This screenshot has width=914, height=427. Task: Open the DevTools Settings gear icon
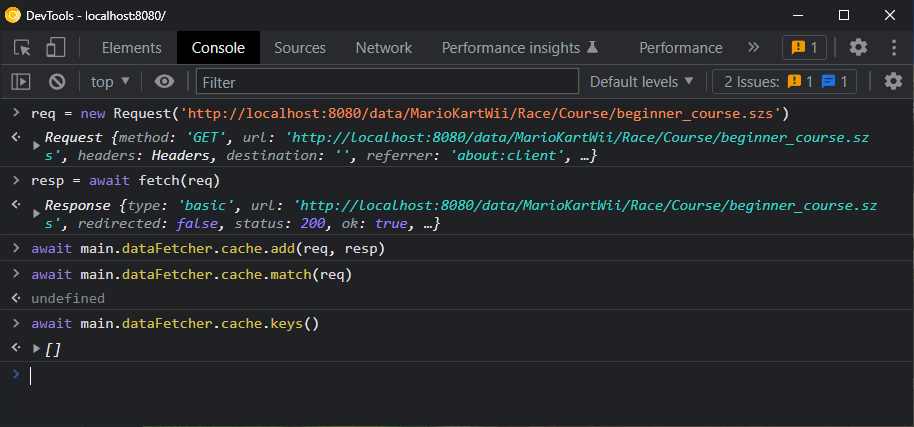click(x=858, y=48)
